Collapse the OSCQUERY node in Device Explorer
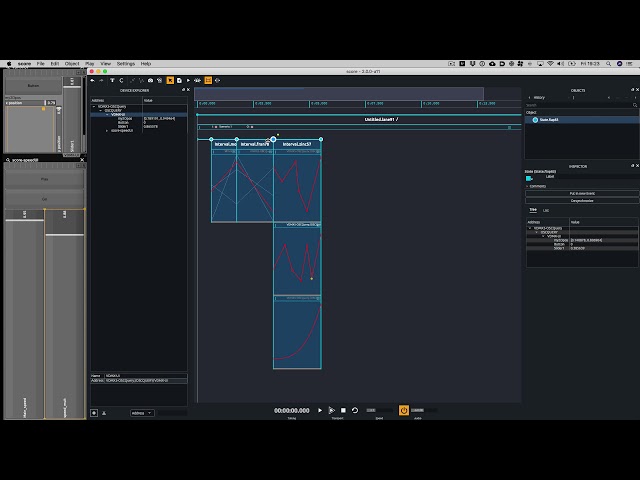The height and width of the screenshot is (480, 640). 101,111
